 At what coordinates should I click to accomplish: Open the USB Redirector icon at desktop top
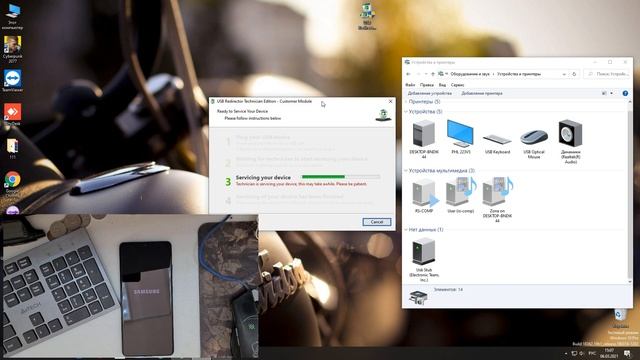(x=367, y=16)
